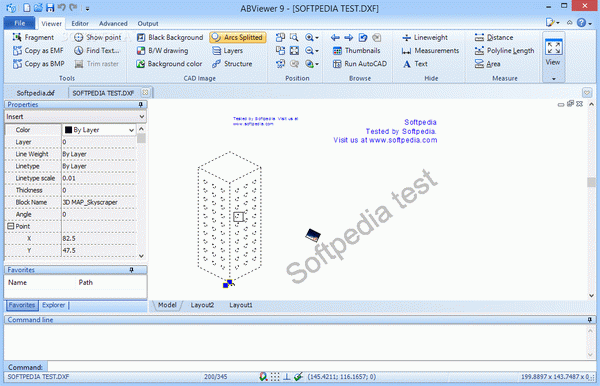Show Thumbnails browser
The height and width of the screenshot is (386, 600).
[356, 50]
